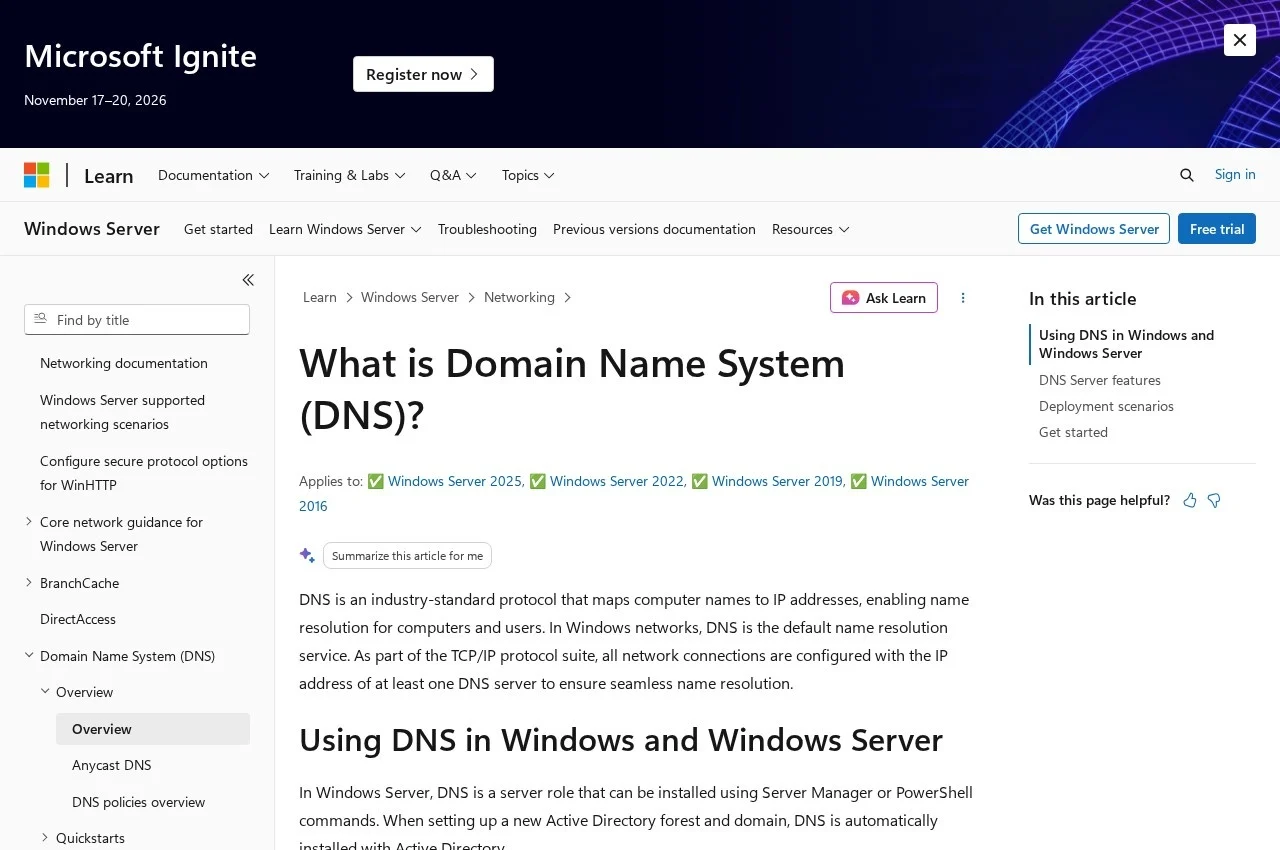The image size is (1280, 850).
Task: Open the search magnifier icon
Action: (1187, 175)
